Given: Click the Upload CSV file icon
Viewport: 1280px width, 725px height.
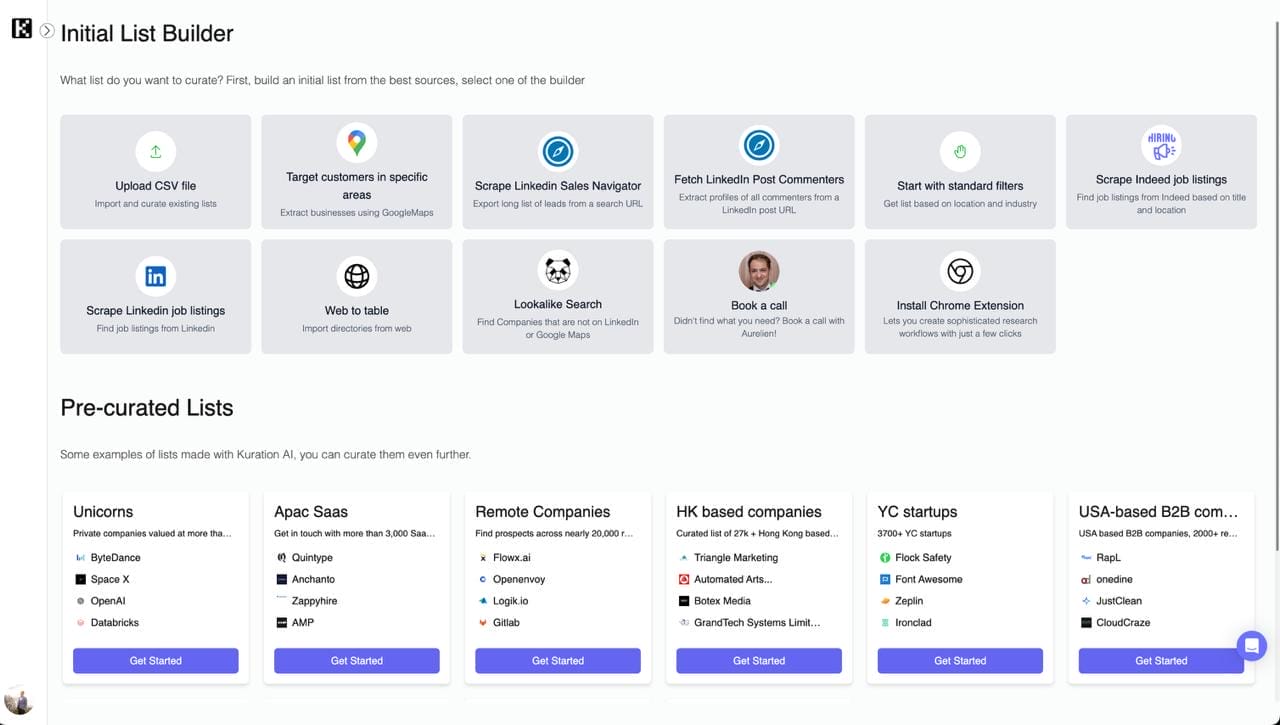Looking at the screenshot, I should pos(155,152).
